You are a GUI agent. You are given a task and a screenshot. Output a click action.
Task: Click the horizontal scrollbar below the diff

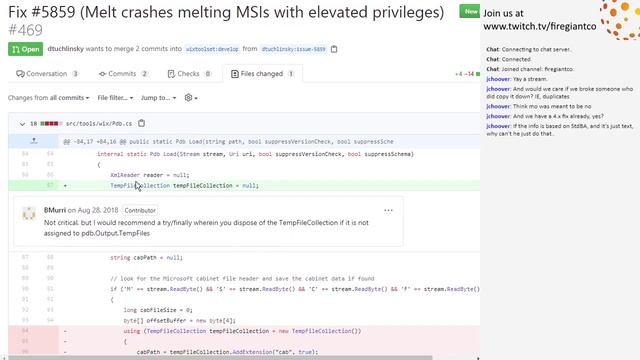tap(220, 358)
